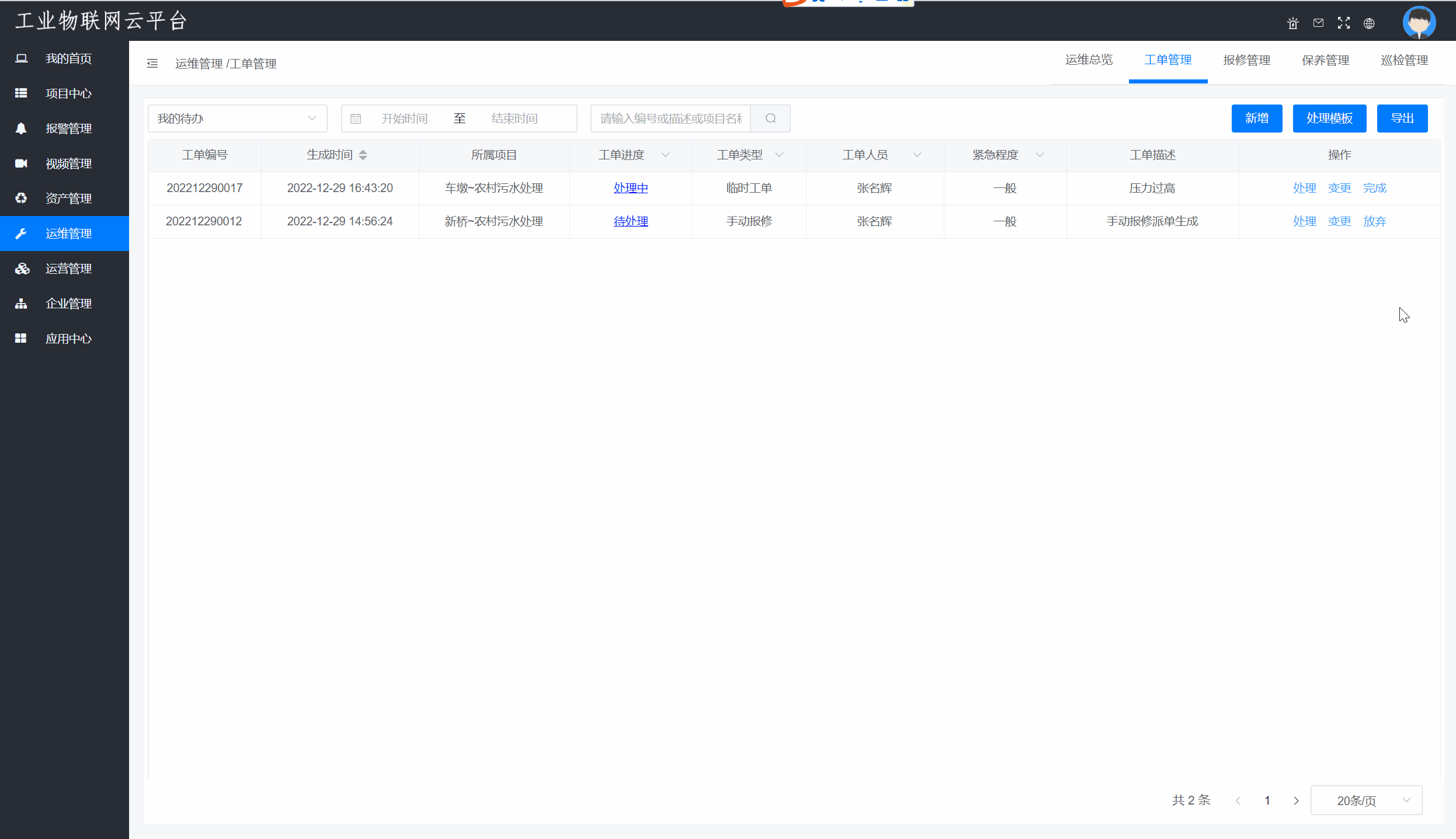The image size is (1456, 839).
Task: Collapse sidebar with the hamburger icon
Action: [x=152, y=63]
